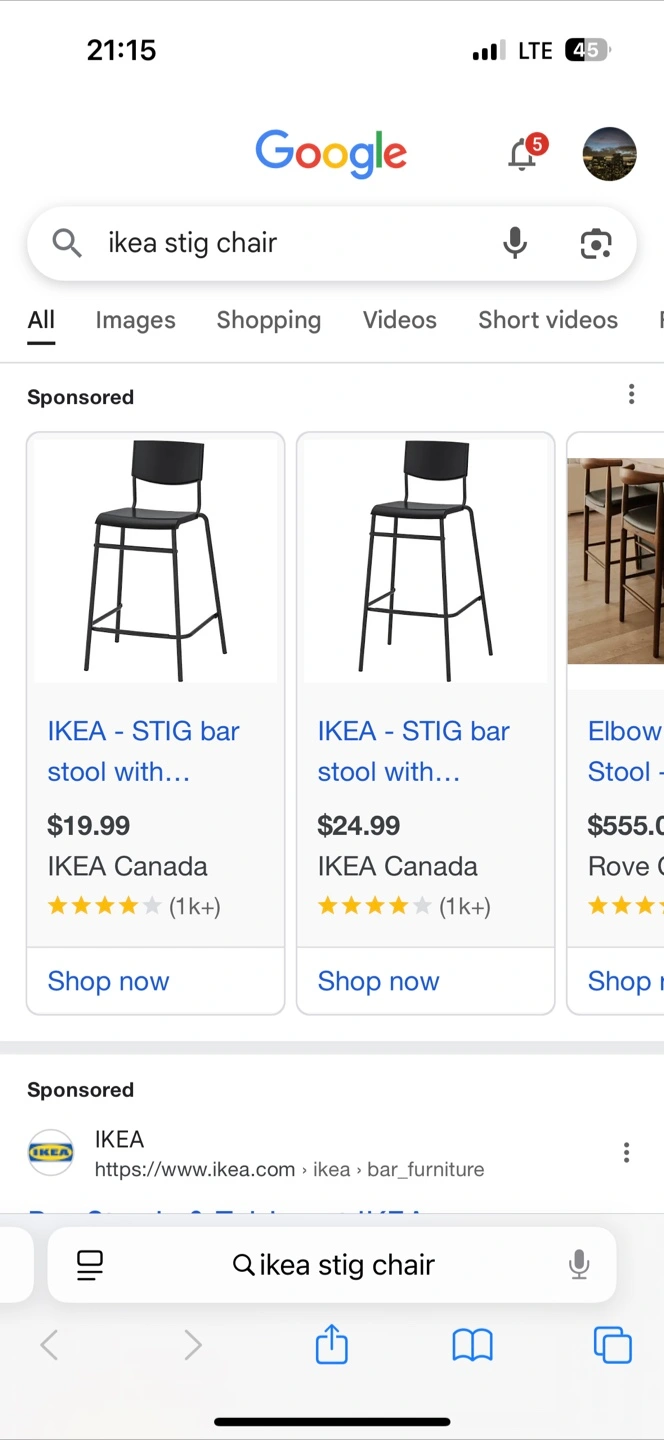Screen dimensions: 664x1440
Task: Show Safari open tabs overview
Action: click(x=612, y=1345)
